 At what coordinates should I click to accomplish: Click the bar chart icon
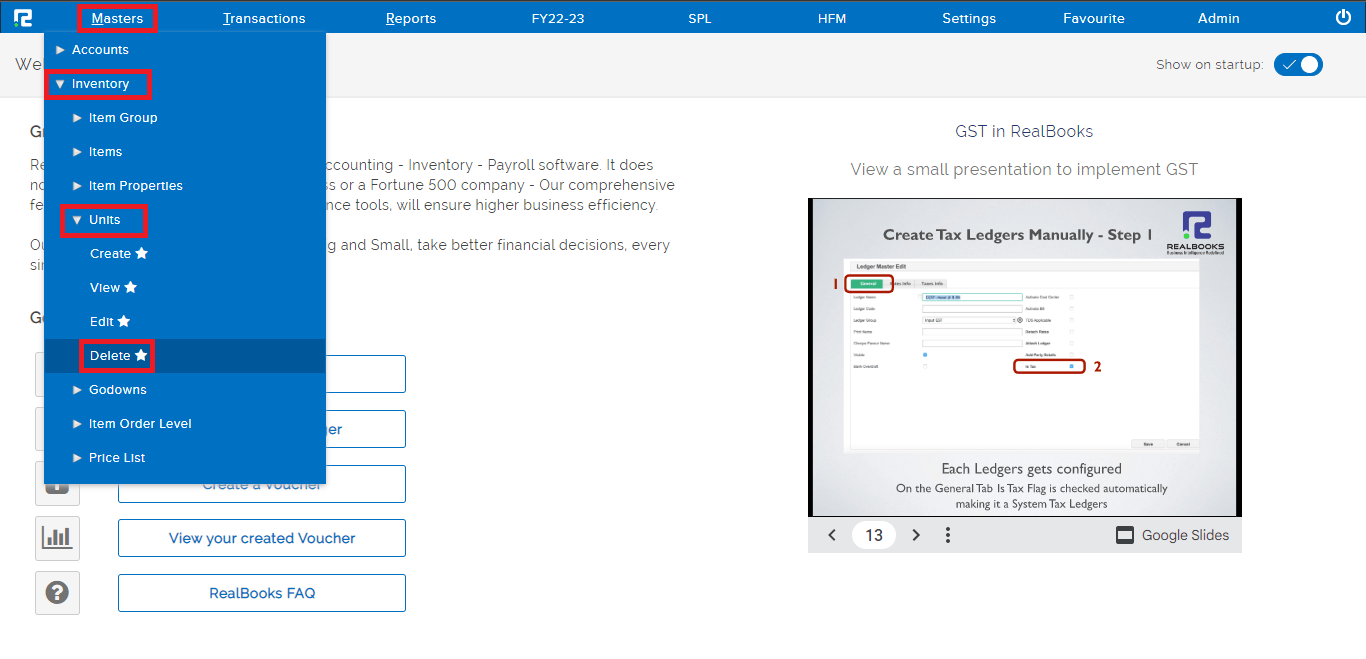pos(57,538)
